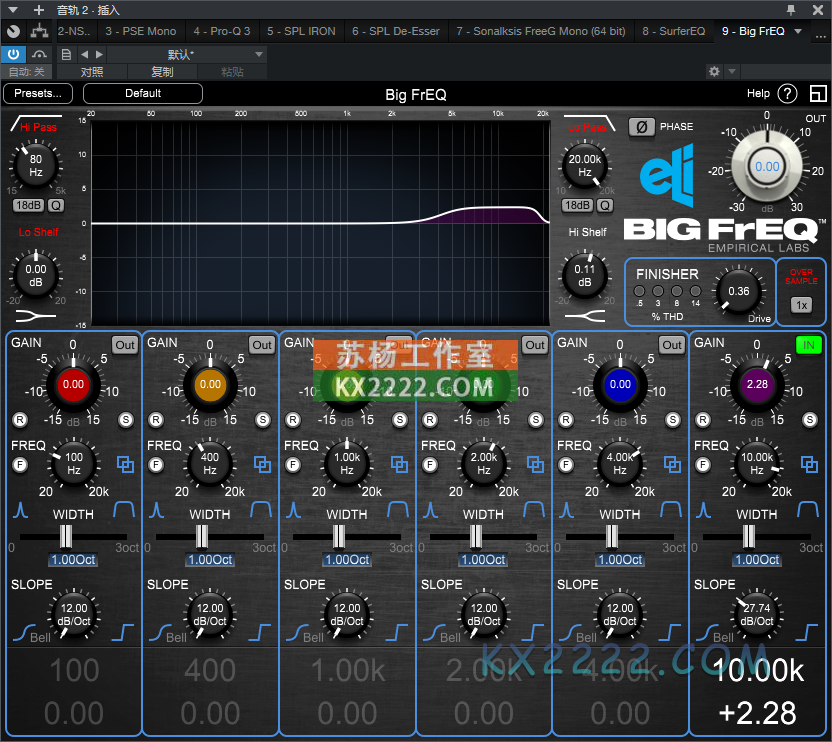Click the 100 Hz band Width slider handle
The width and height of the screenshot is (832, 742).
pos(66,537)
